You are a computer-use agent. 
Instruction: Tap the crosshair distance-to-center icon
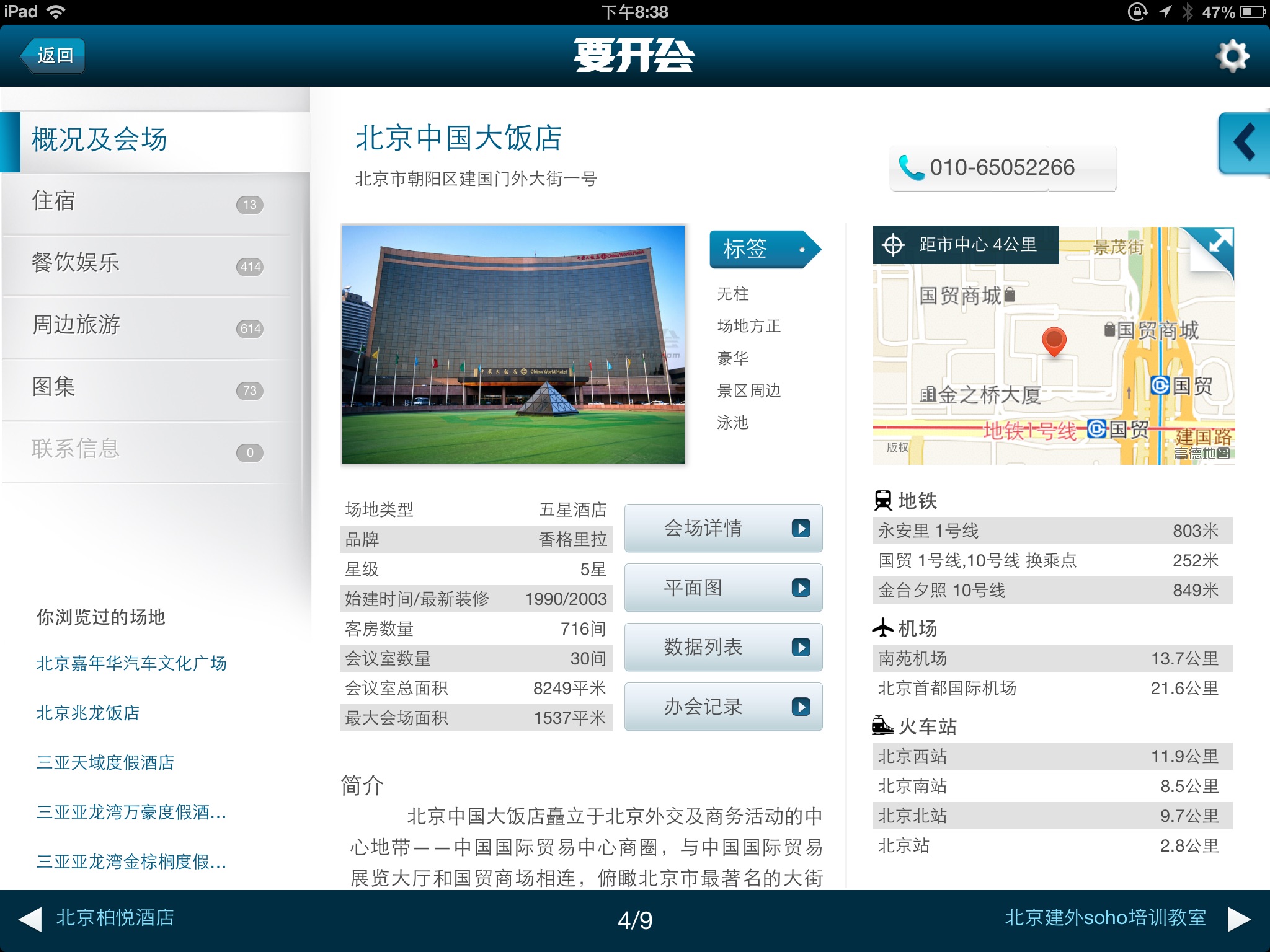[892, 245]
